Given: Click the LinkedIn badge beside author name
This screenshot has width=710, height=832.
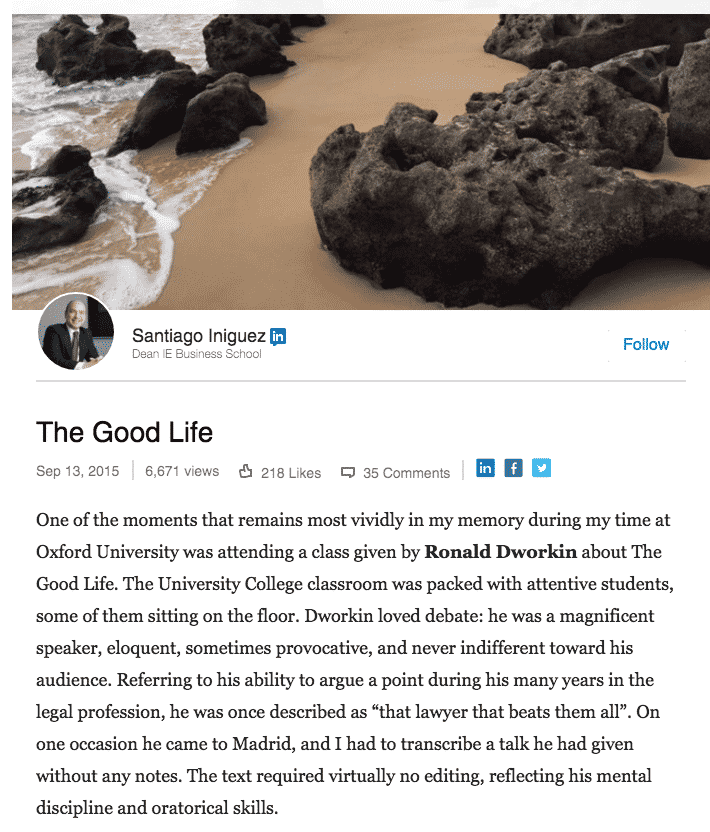Looking at the screenshot, I should pyautogui.click(x=278, y=337).
